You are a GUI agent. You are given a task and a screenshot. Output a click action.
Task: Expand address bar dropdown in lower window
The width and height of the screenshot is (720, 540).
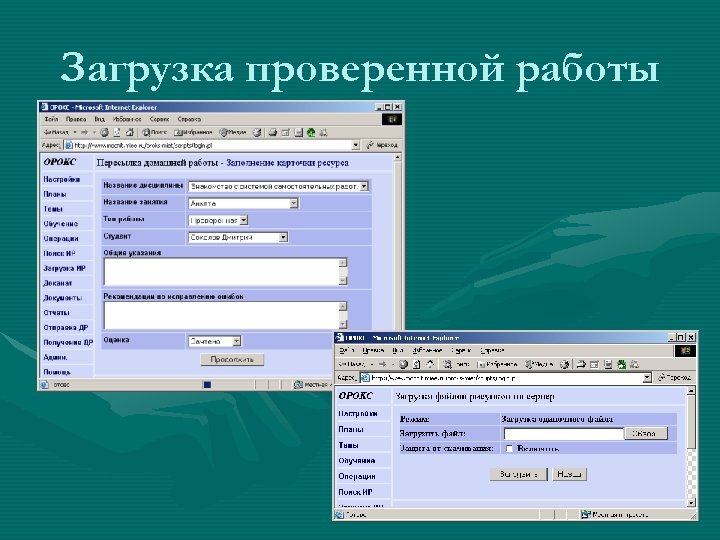(x=647, y=377)
